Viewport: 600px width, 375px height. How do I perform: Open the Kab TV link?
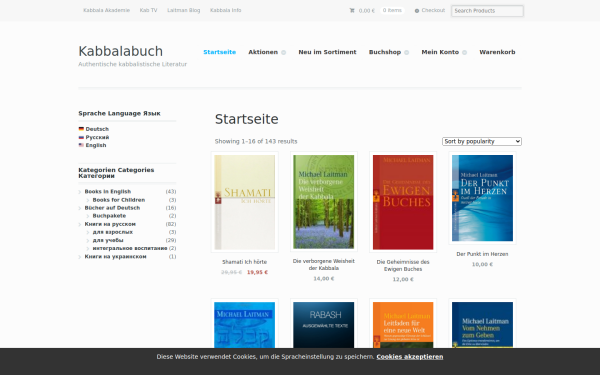pyautogui.click(x=148, y=10)
